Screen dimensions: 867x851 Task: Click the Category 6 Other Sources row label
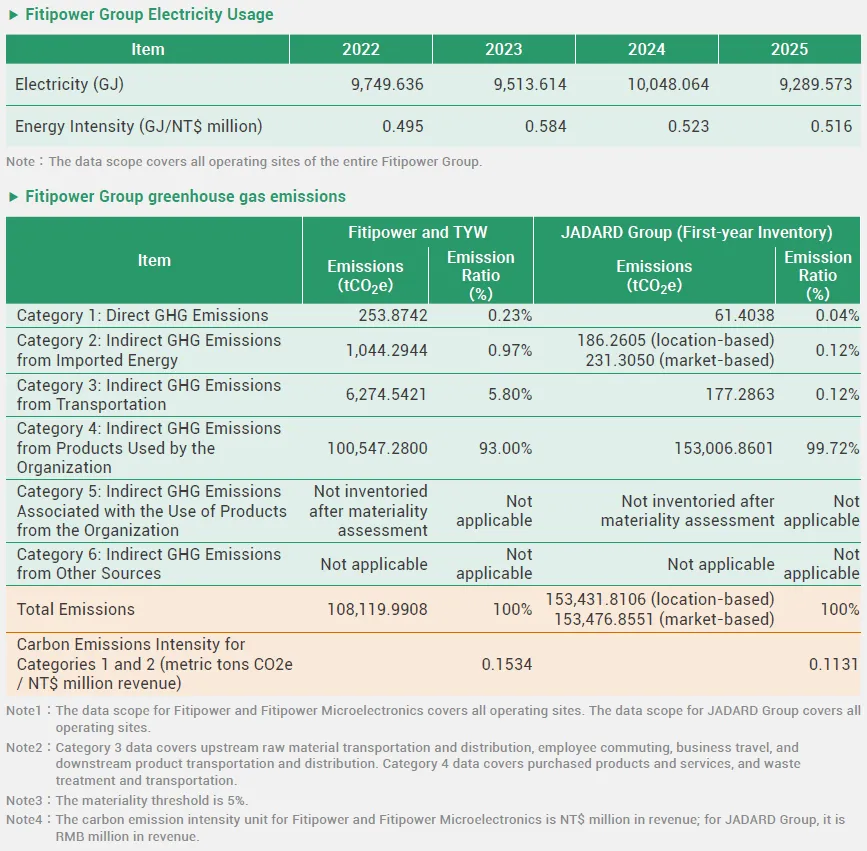coord(149,563)
